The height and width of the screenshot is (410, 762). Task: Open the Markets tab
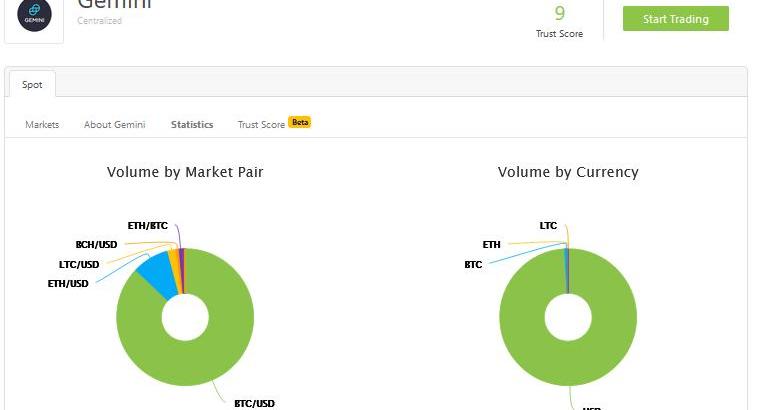point(42,125)
